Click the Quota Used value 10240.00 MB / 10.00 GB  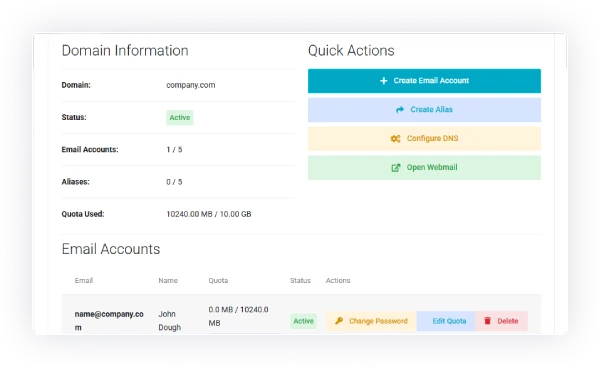pyautogui.click(x=209, y=214)
